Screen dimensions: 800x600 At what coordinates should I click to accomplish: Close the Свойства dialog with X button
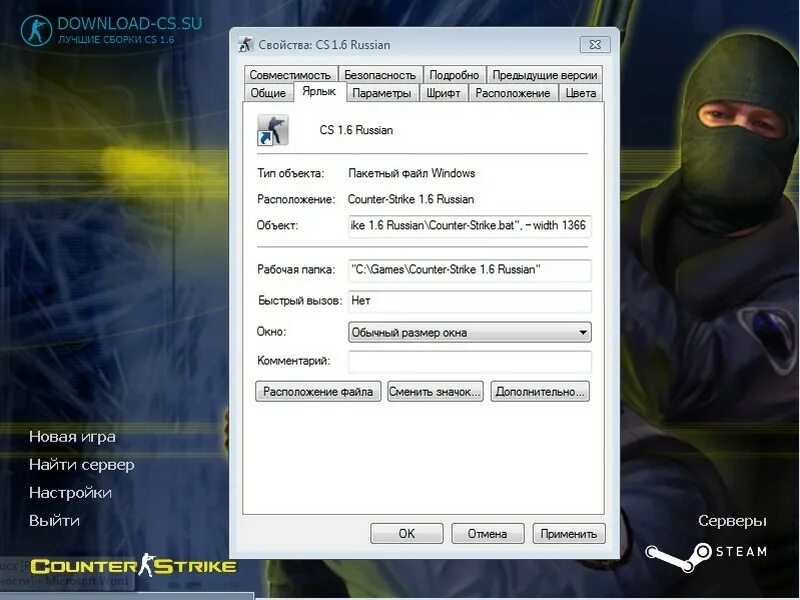[x=595, y=44]
